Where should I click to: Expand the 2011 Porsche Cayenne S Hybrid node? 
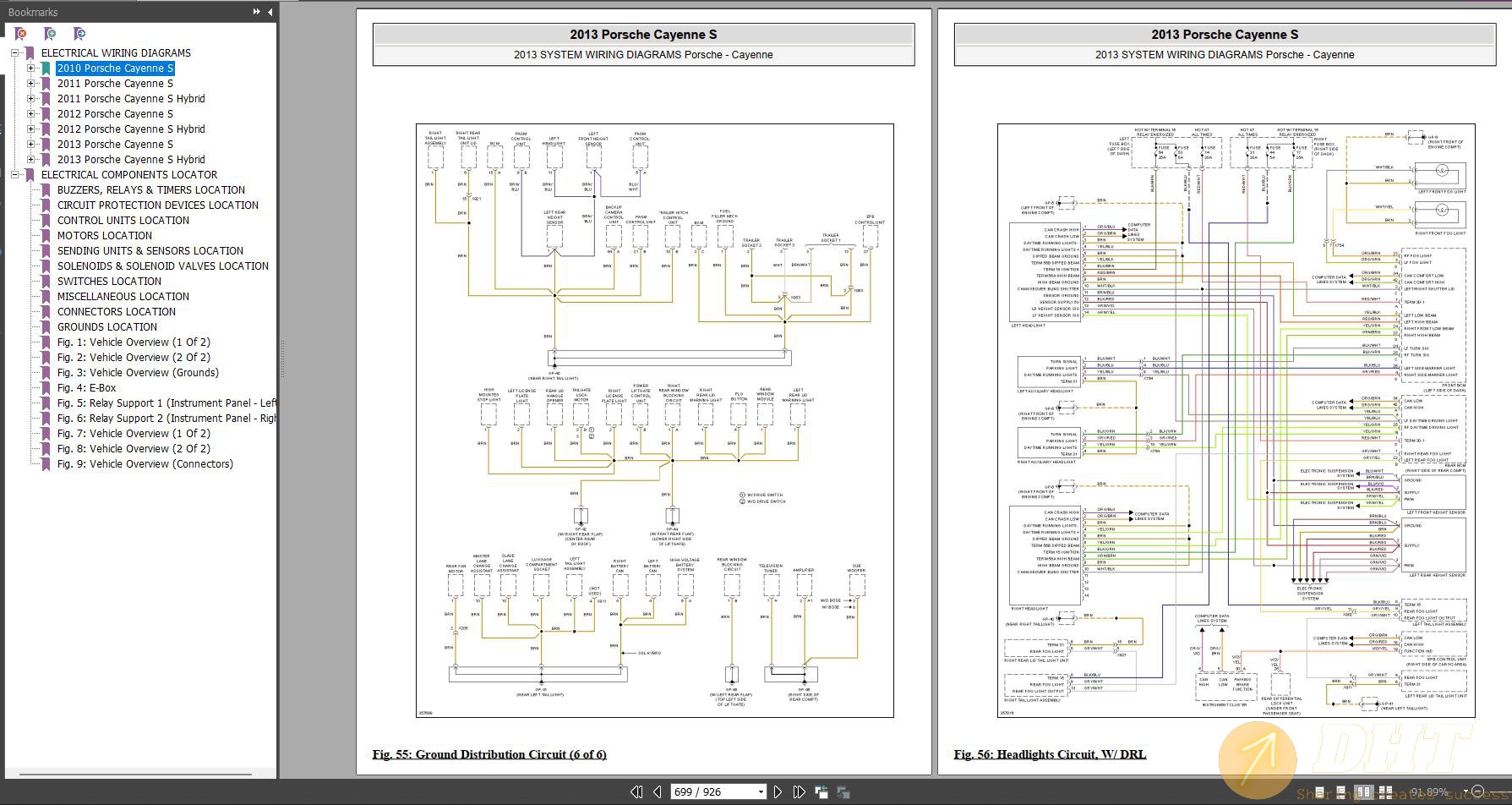click(30, 98)
